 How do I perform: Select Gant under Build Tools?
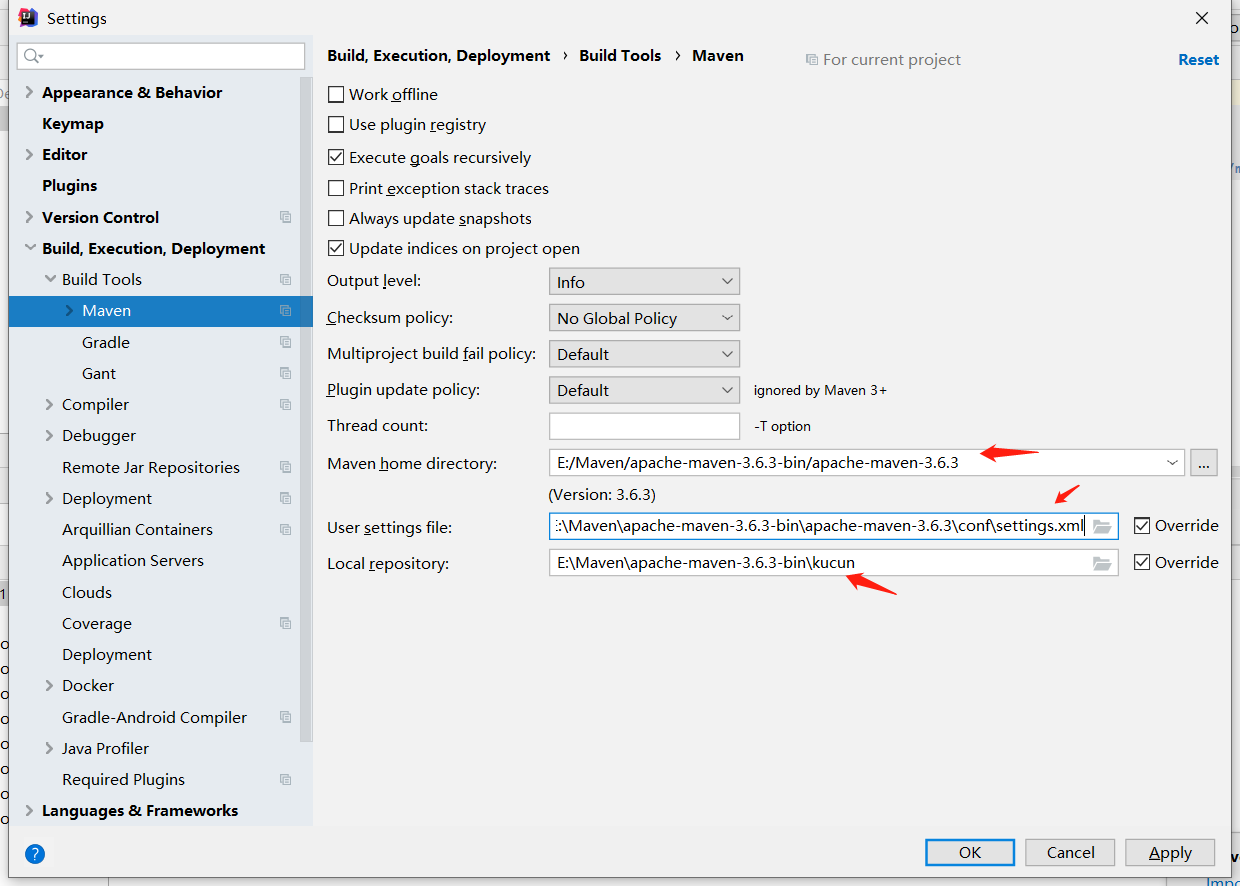click(99, 373)
